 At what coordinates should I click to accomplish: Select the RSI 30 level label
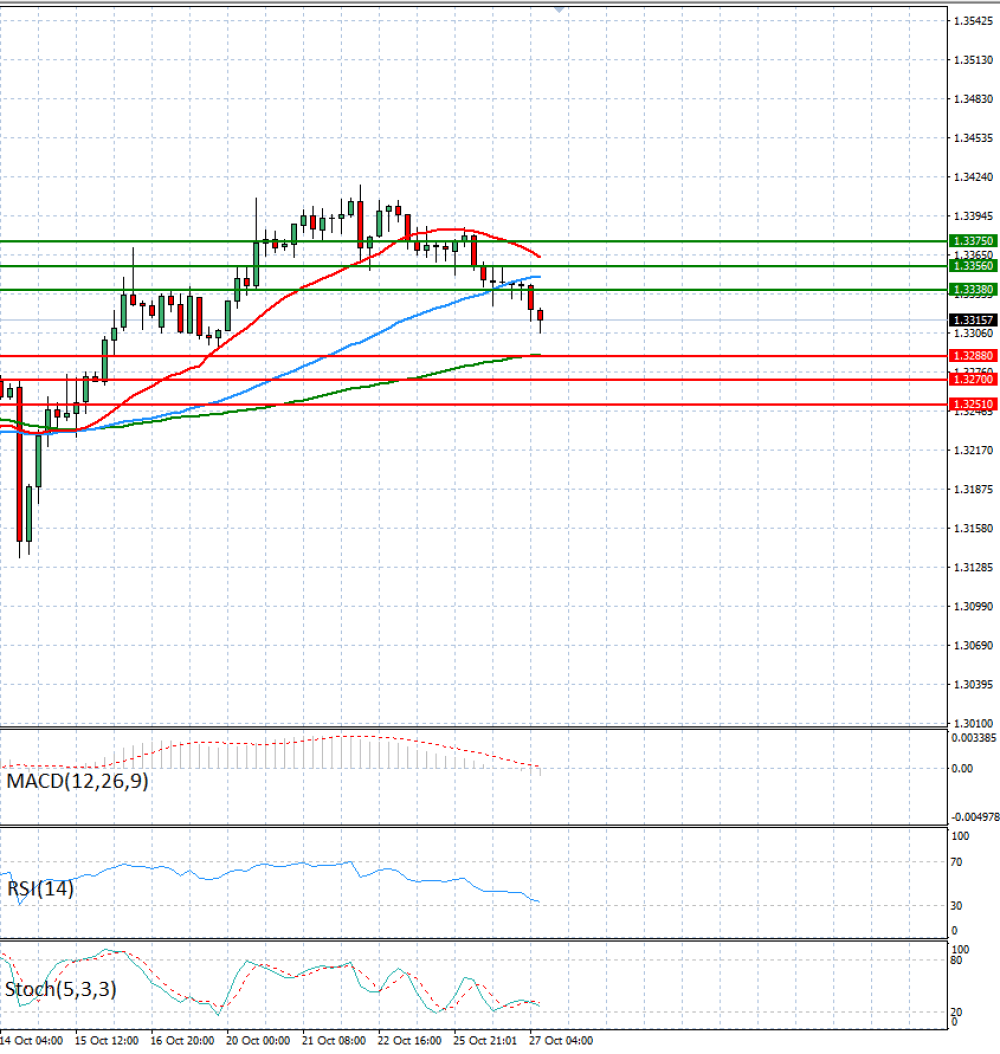(x=956, y=906)
